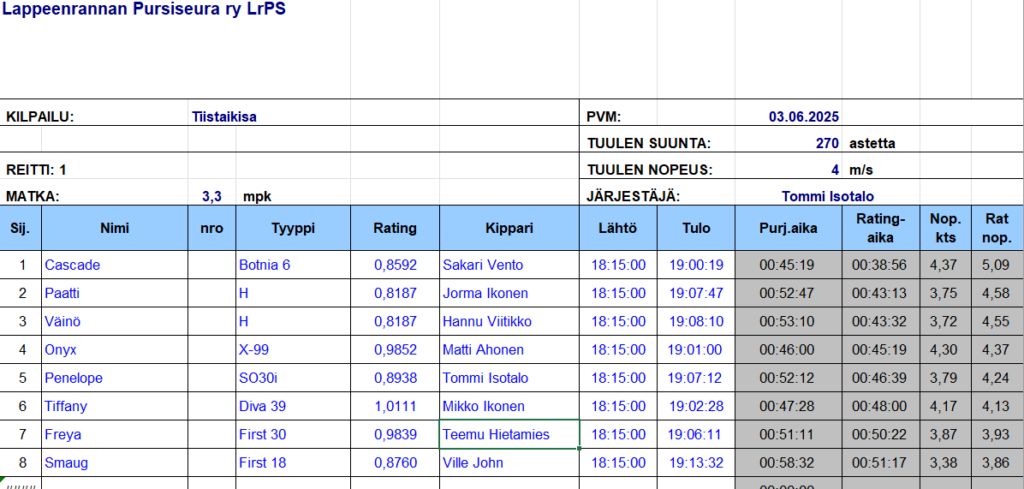Click the Kippari column header

point(509,228)
